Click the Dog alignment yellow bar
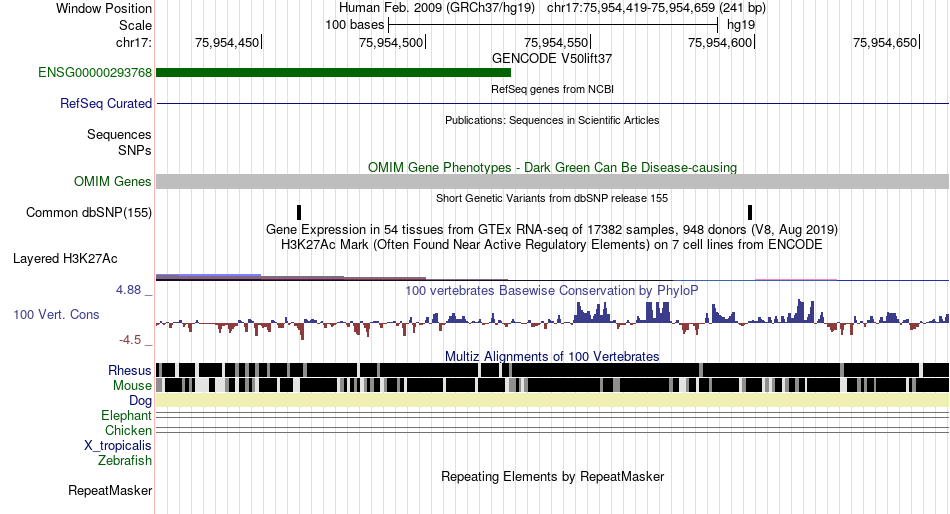This screenshot has height=514, width=950. tap(553, 400)
